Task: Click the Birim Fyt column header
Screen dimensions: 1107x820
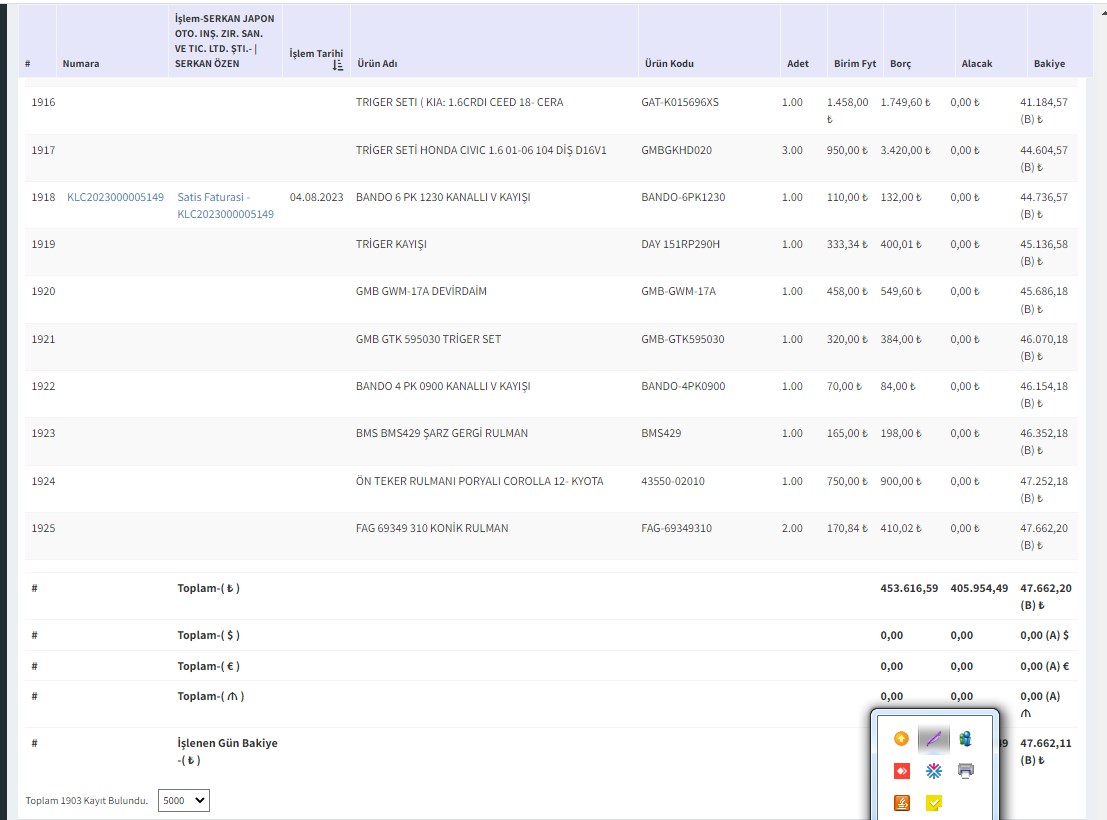Action: tap(854, 64)
